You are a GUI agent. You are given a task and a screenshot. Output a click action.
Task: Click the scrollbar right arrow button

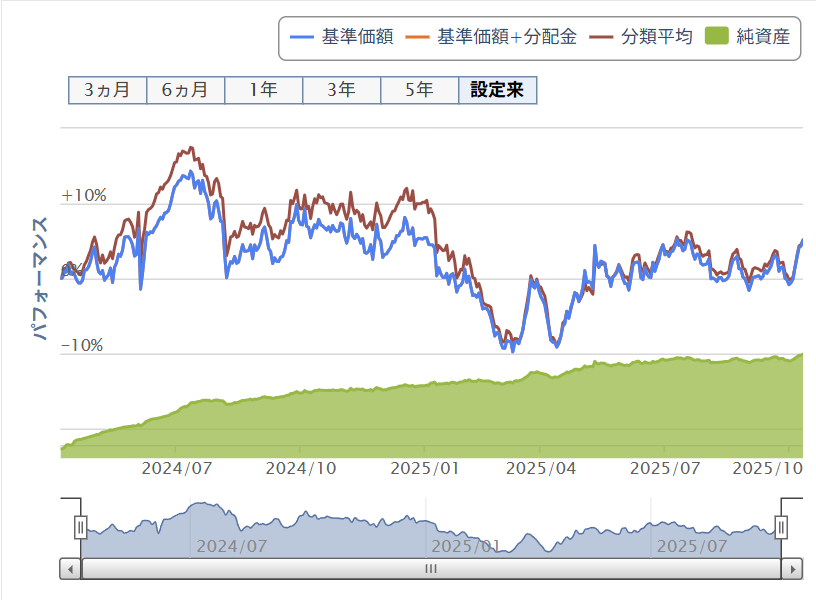pyautogui.click(x=793, y=569)
